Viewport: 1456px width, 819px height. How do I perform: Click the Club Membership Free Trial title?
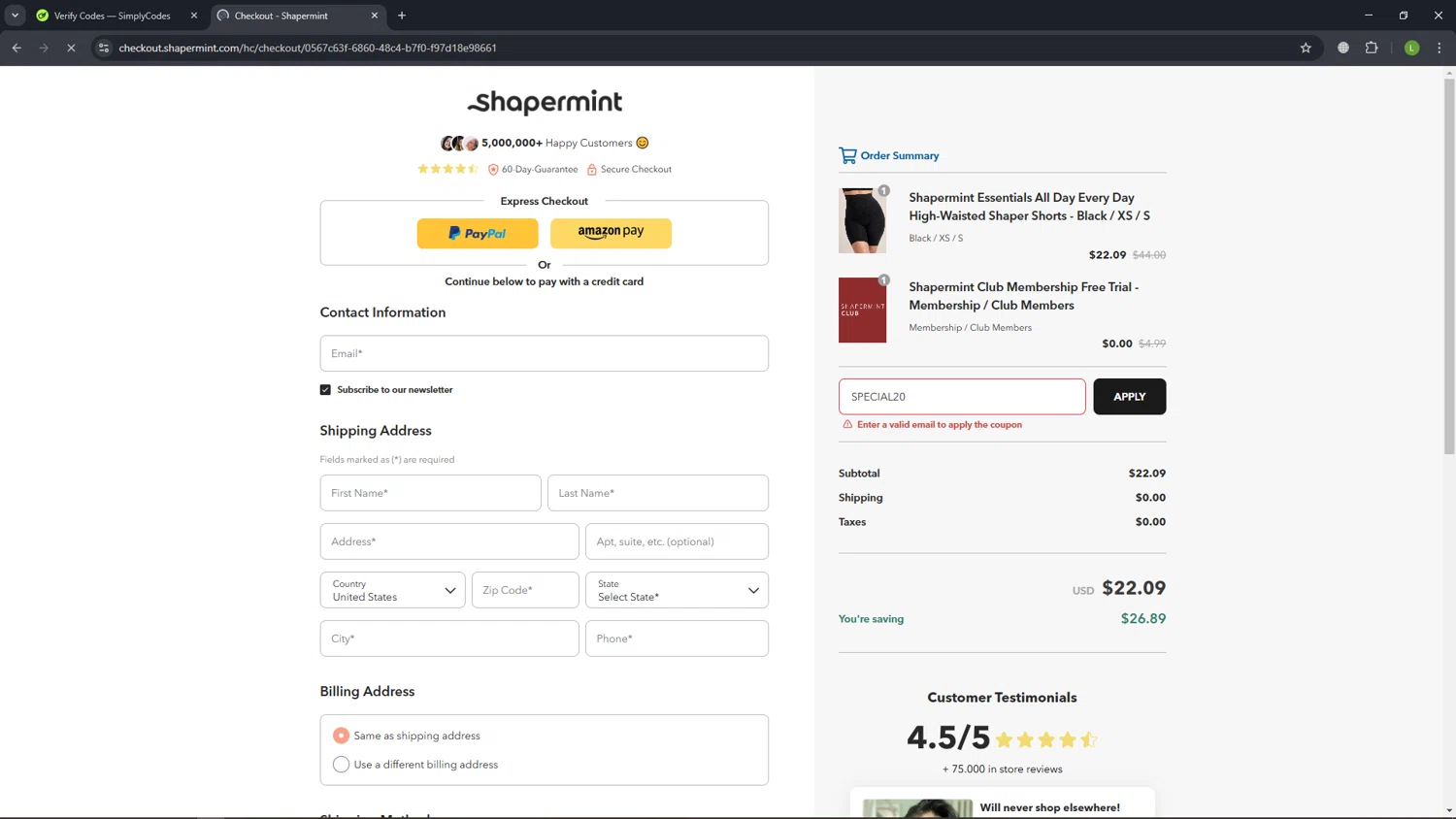pyautogui.click(x=1023, y=296)
